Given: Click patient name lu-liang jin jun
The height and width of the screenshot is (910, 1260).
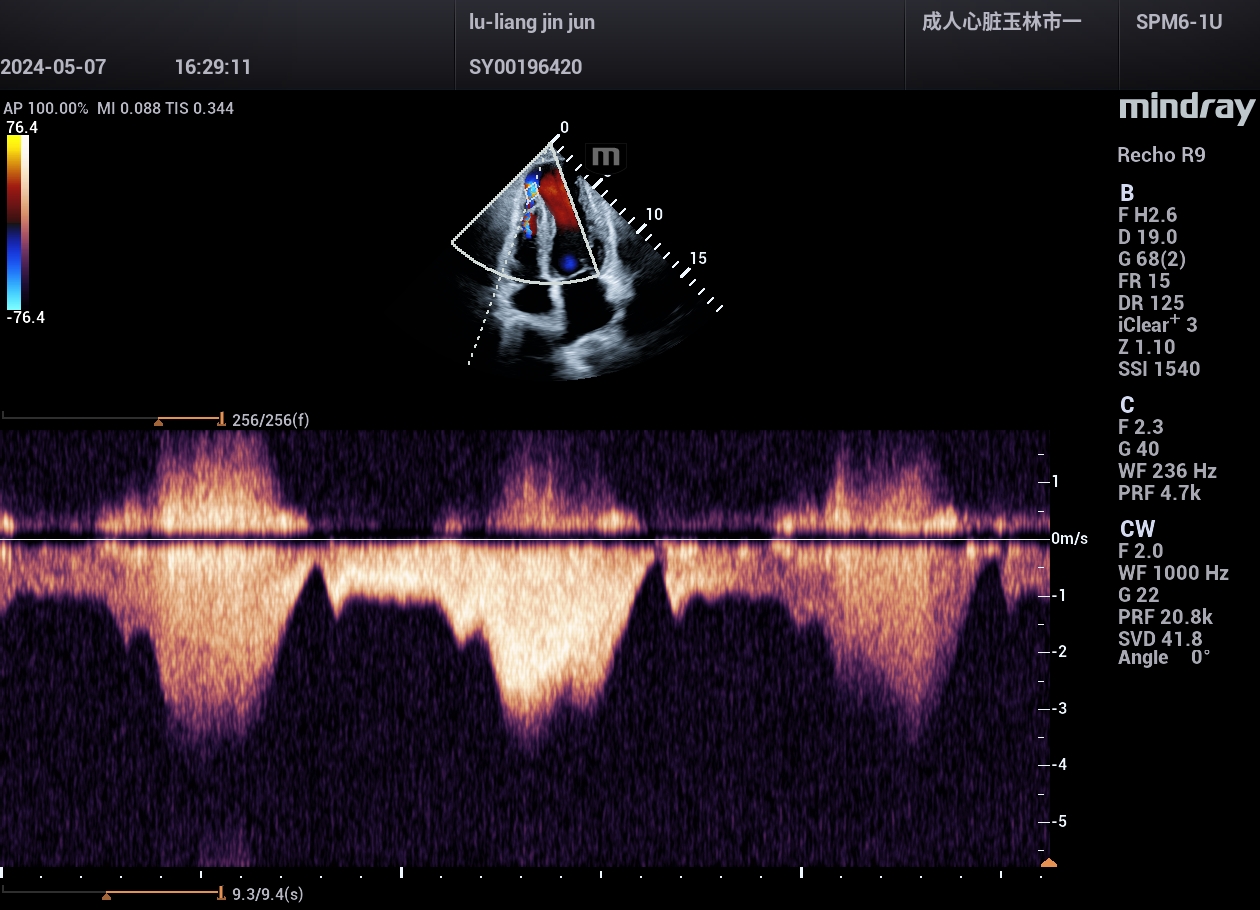Looking at the screenshot, I should point(532,22).
